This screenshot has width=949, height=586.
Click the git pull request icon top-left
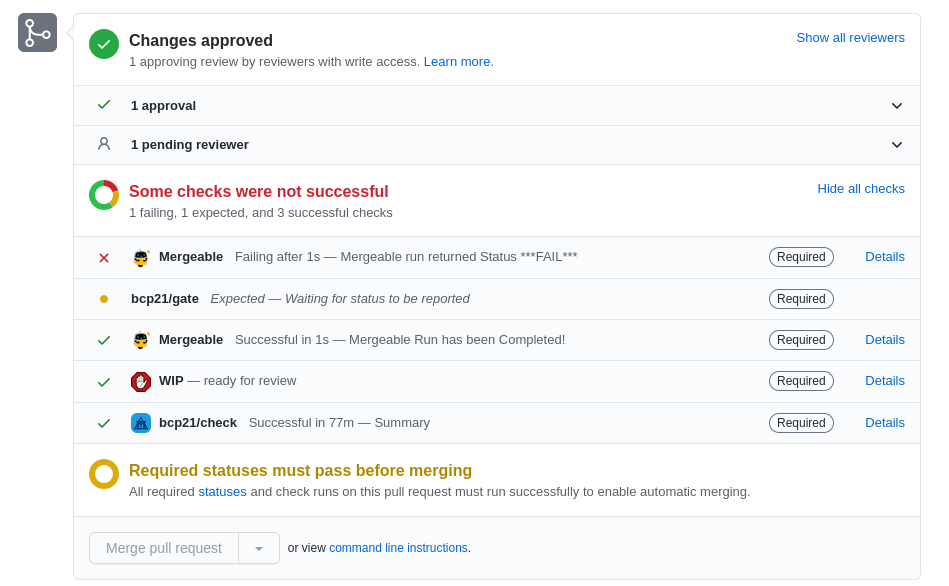[36, 32]
